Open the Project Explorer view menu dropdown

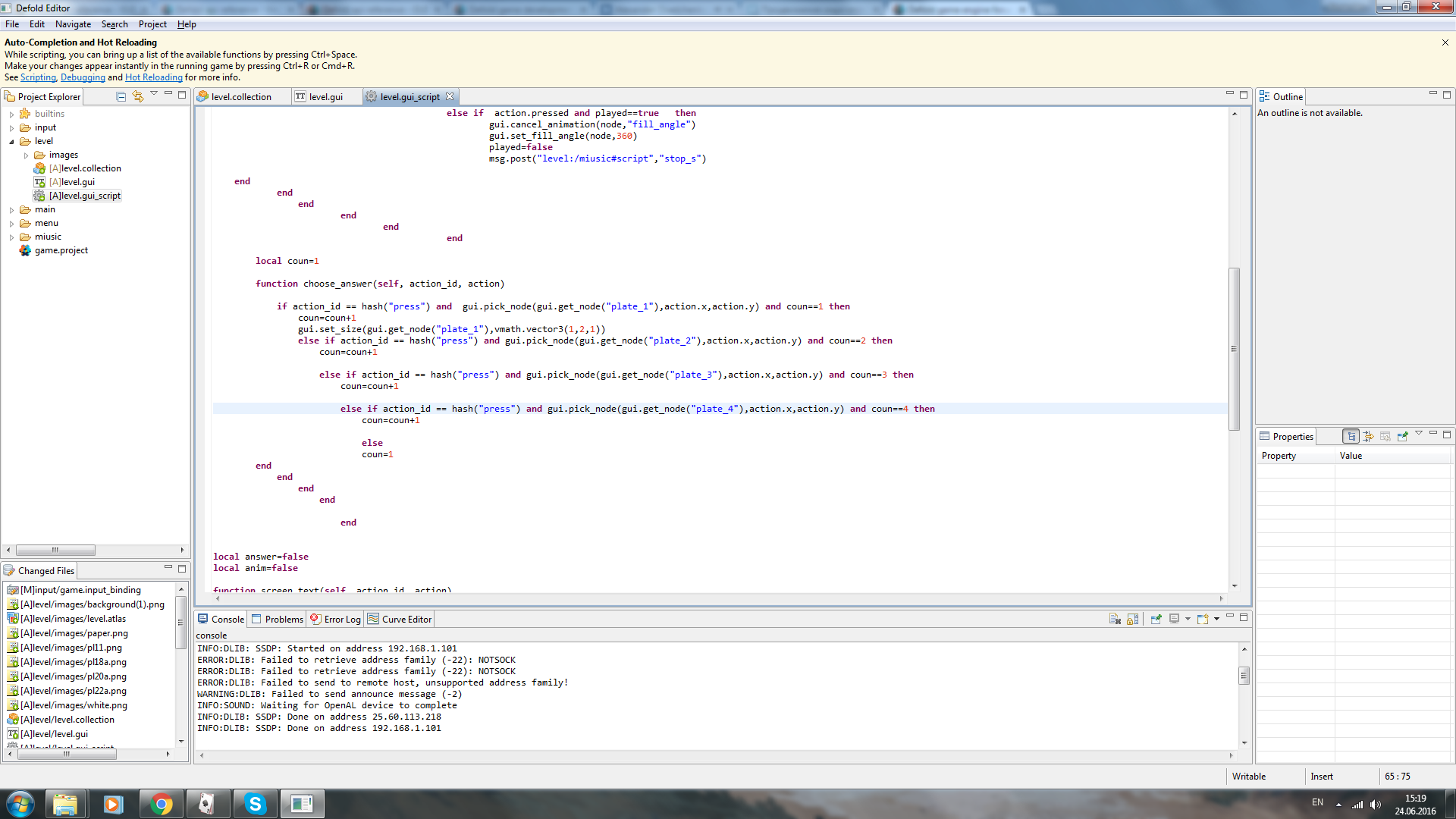154,93
